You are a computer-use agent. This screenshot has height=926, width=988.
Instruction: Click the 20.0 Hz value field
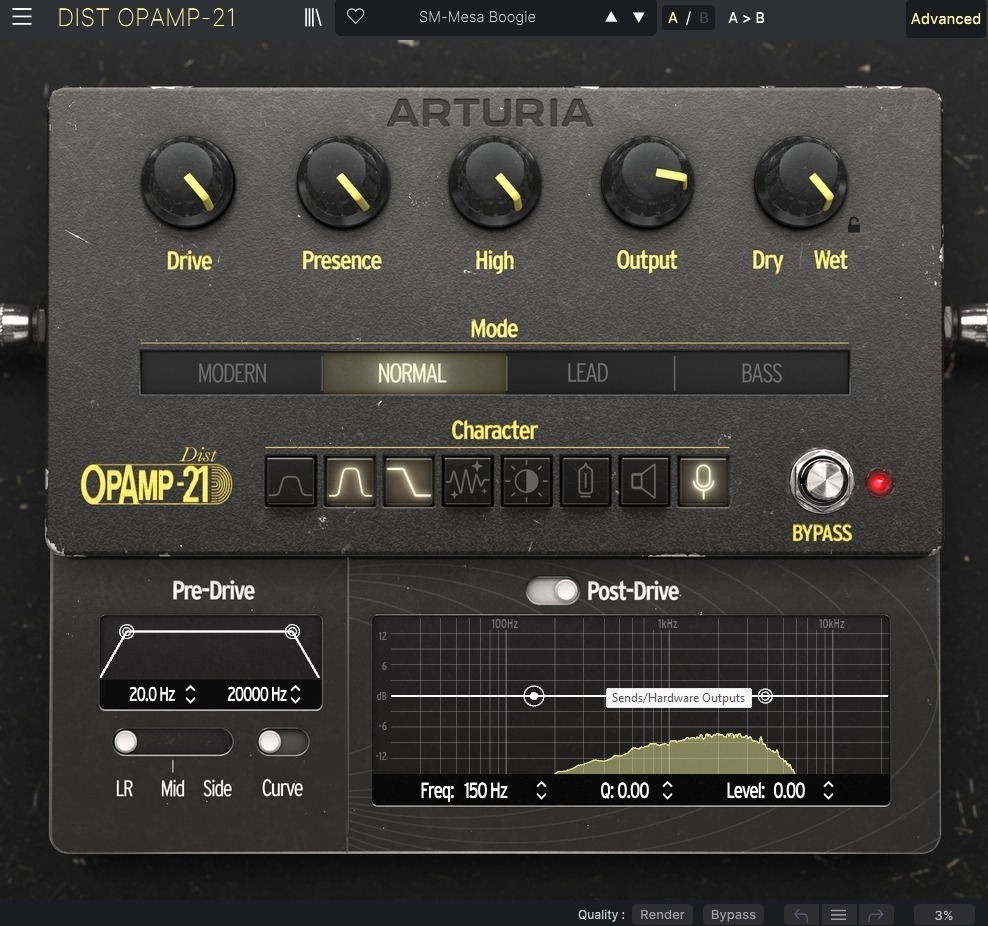click(x=152, y=694)
